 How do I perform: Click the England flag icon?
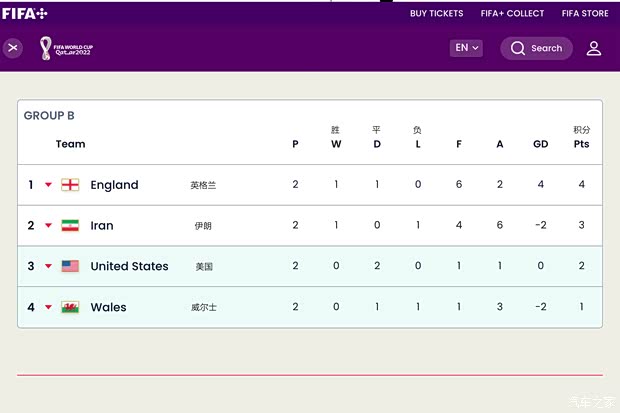[x=70, y=185]
